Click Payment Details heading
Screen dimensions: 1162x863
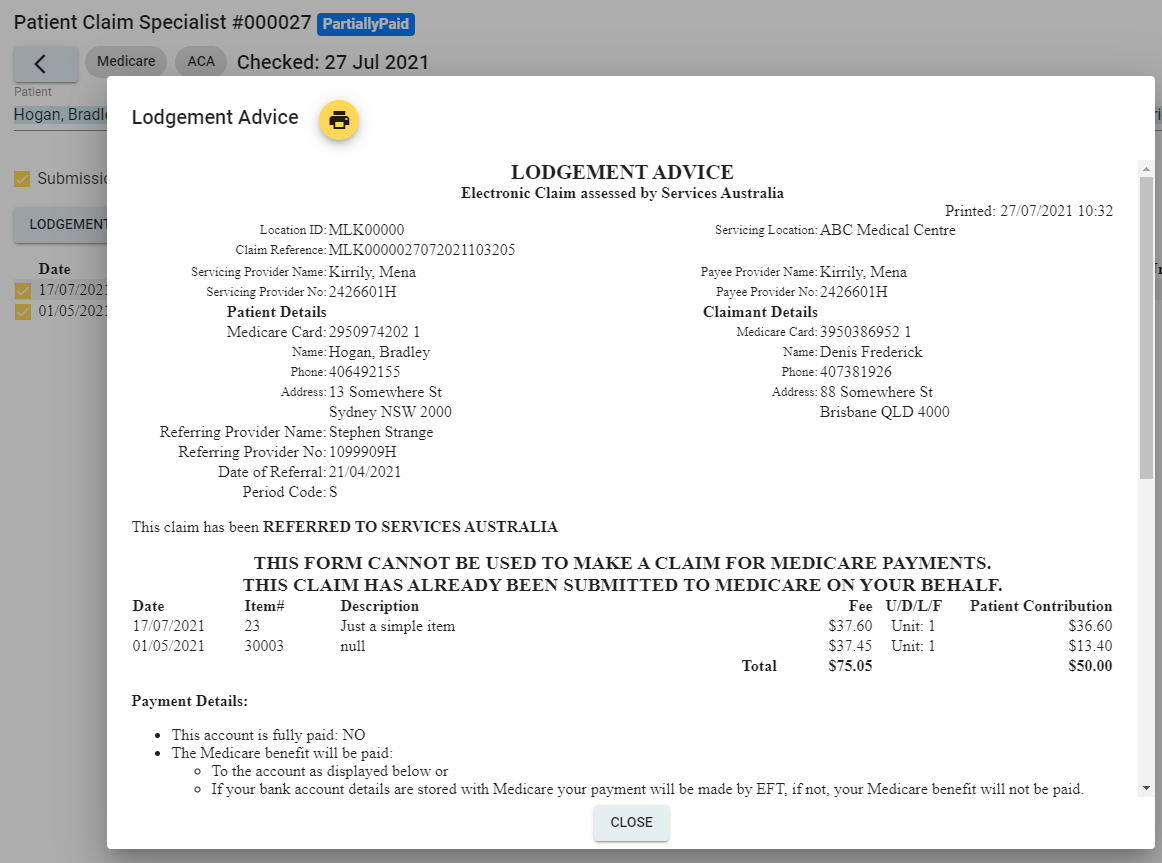(190, 701)
